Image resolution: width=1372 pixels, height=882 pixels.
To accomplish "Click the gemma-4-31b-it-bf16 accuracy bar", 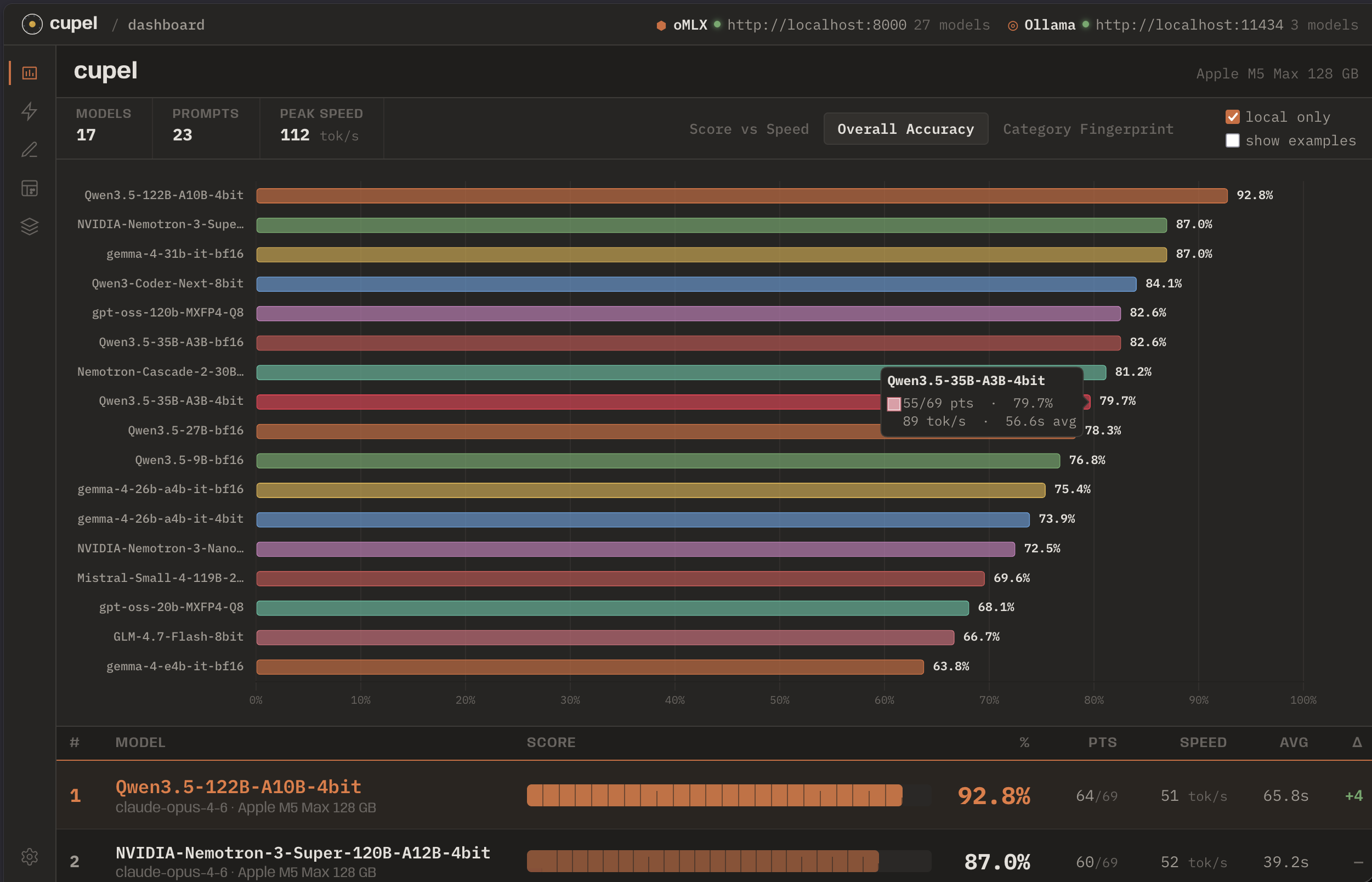I will point(711,255).
